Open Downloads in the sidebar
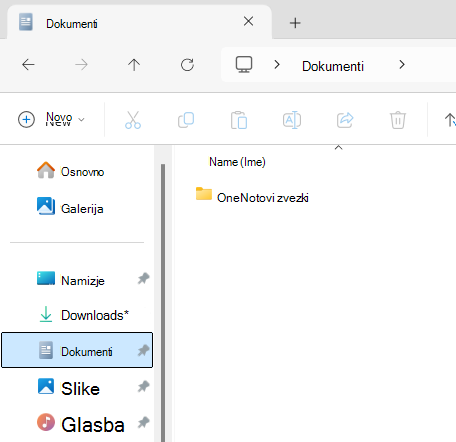 [x=84, y=315]
